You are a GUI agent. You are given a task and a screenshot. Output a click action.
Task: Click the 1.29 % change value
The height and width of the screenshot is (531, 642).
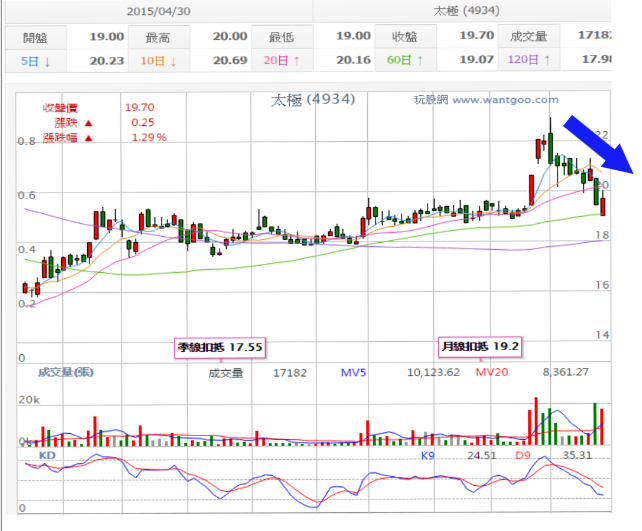pos(149,137)
